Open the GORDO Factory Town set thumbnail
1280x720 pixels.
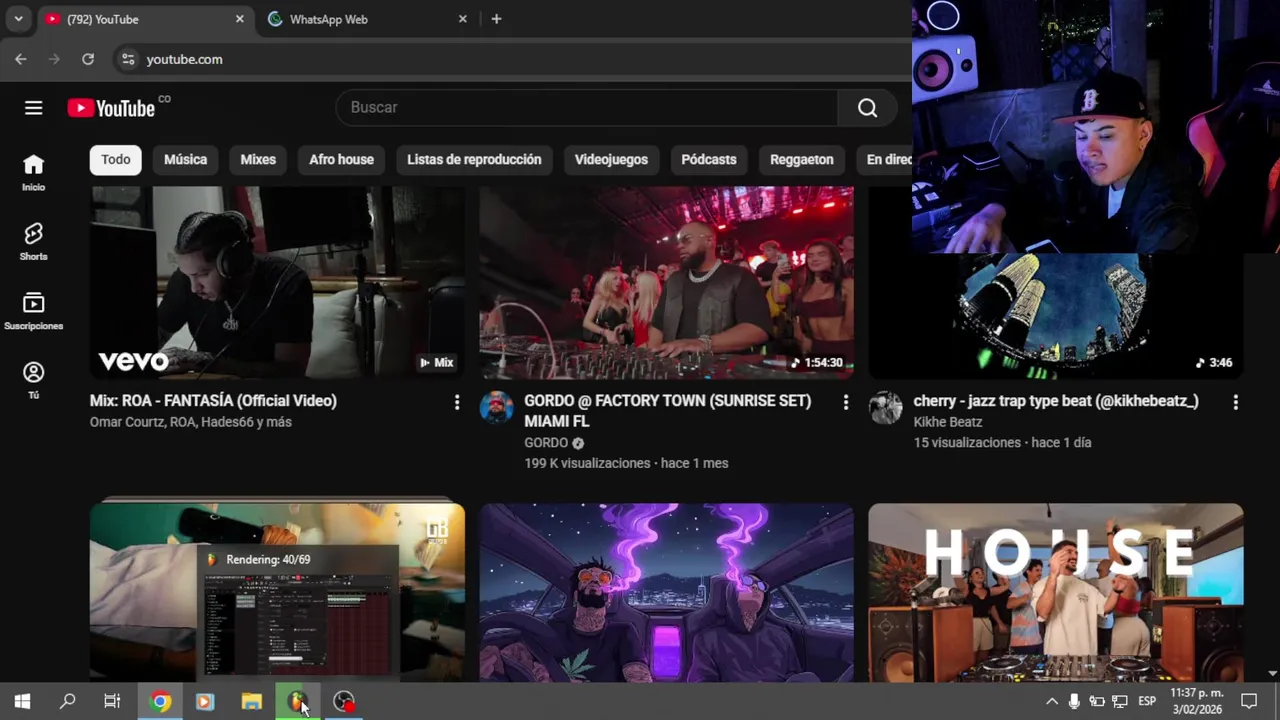tap(666, 283)
